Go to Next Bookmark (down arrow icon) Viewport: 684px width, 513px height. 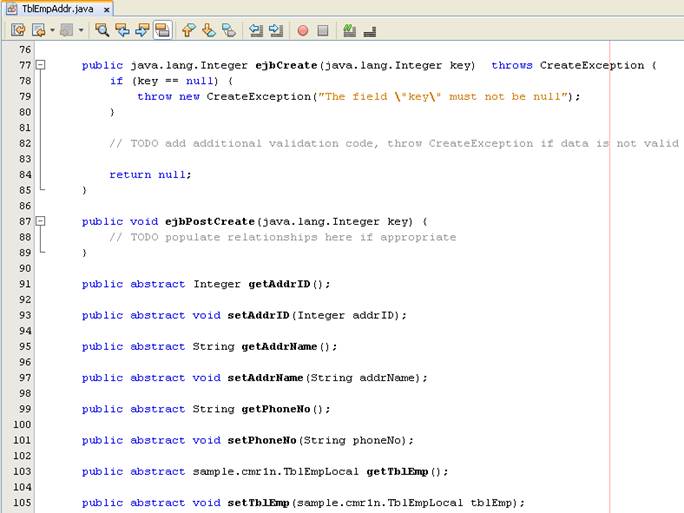click(x=209, y=30)
